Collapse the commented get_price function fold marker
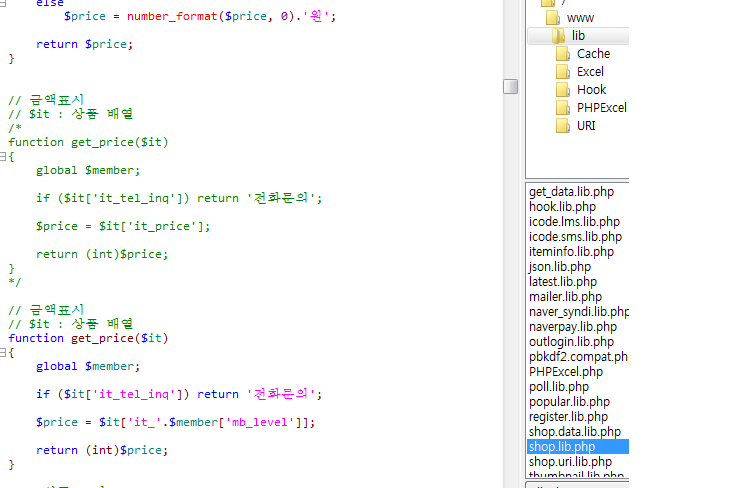737x488 pixels. tap(4, 157)
